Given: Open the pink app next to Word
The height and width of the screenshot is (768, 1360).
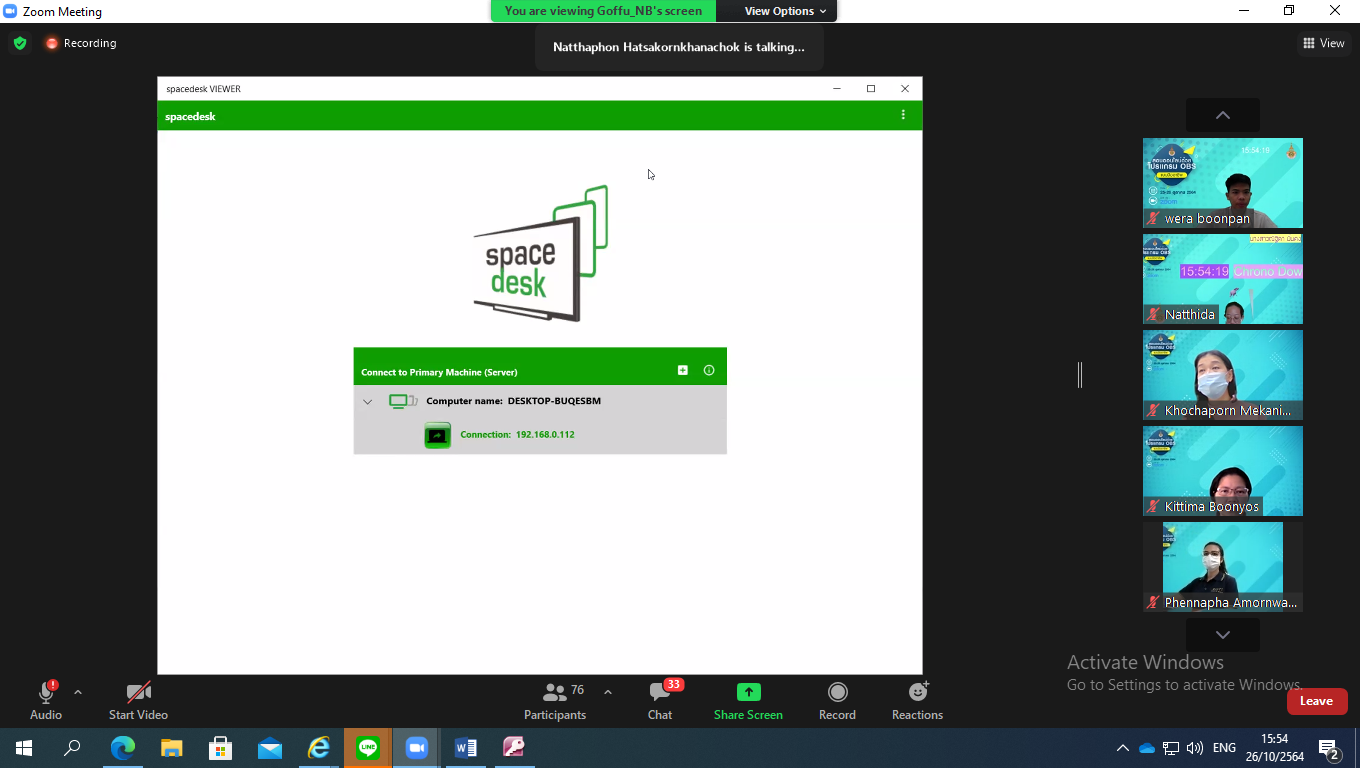Looking at the screenshot, I should click(x=514, y=747).
